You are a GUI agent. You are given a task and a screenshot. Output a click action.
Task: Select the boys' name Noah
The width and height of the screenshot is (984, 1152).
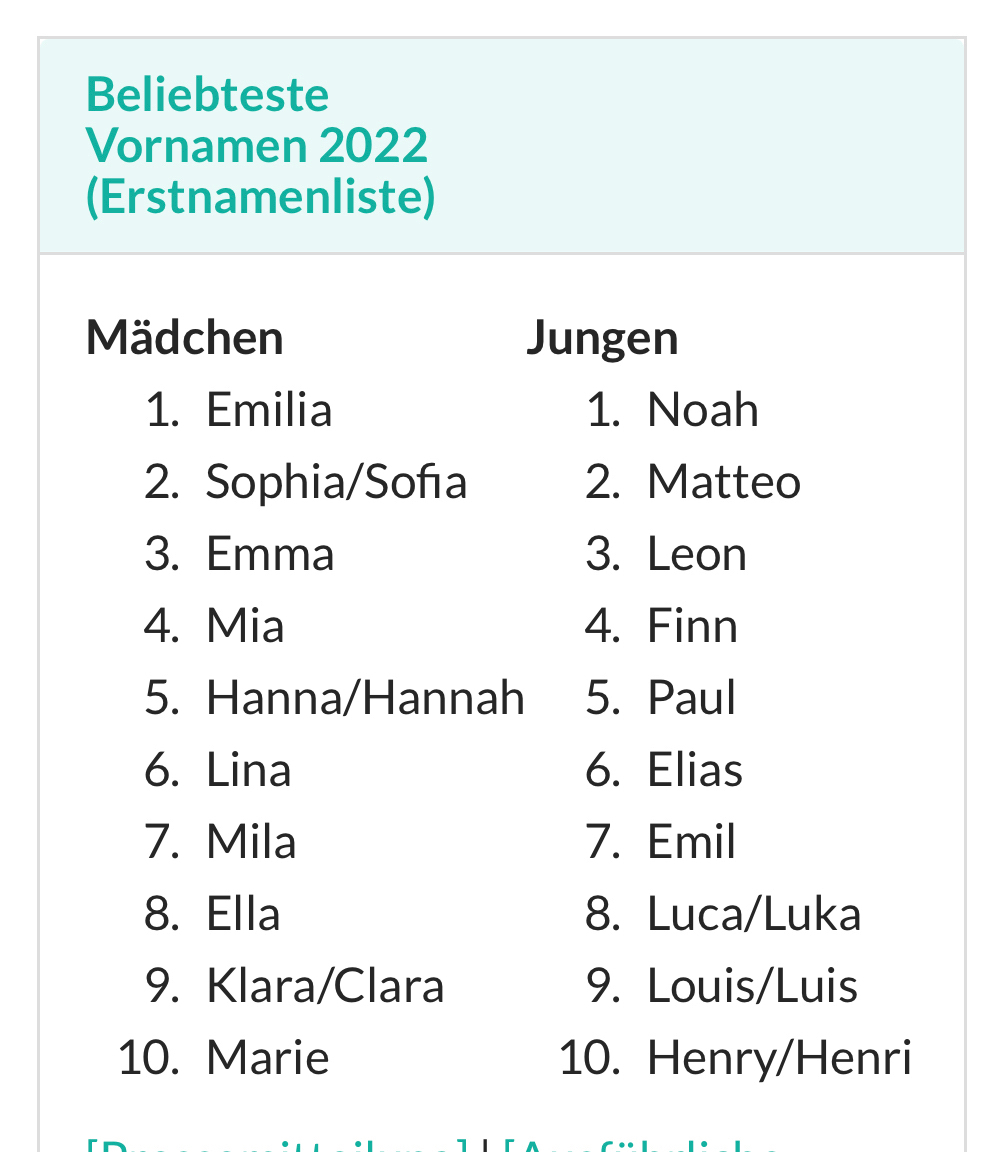point(703,410)
